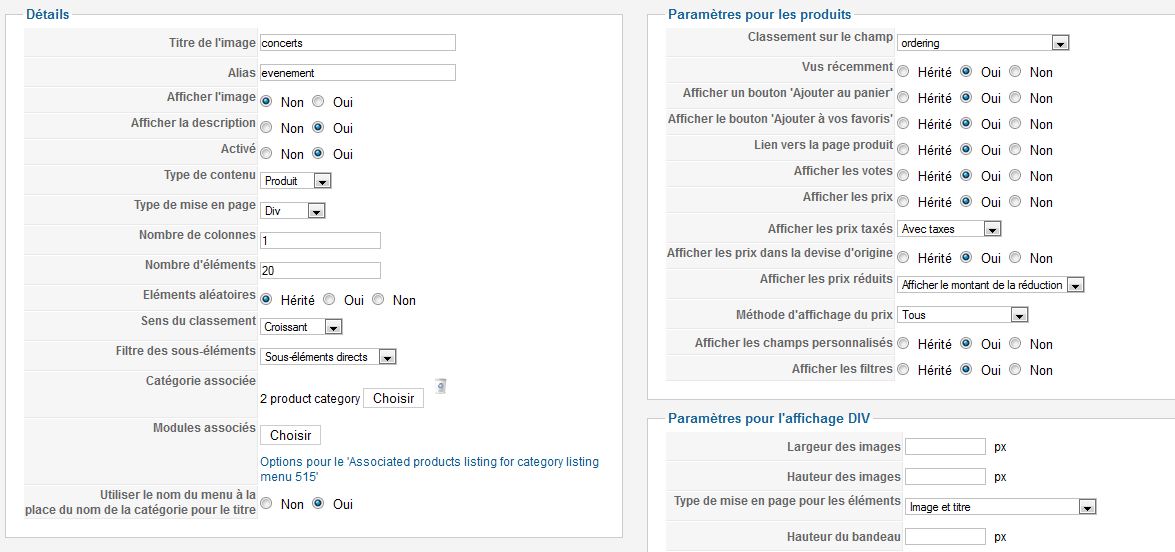Viewport: 1175px width, 552px height.
Task: Select Hérité for Vus récemment
Action: coord(903,72)
